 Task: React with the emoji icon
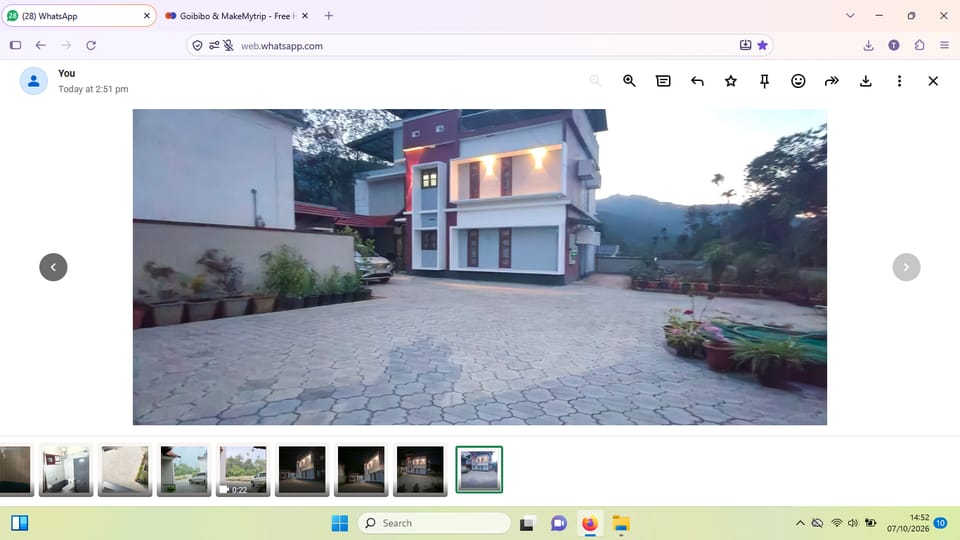(x=798, y=81)
